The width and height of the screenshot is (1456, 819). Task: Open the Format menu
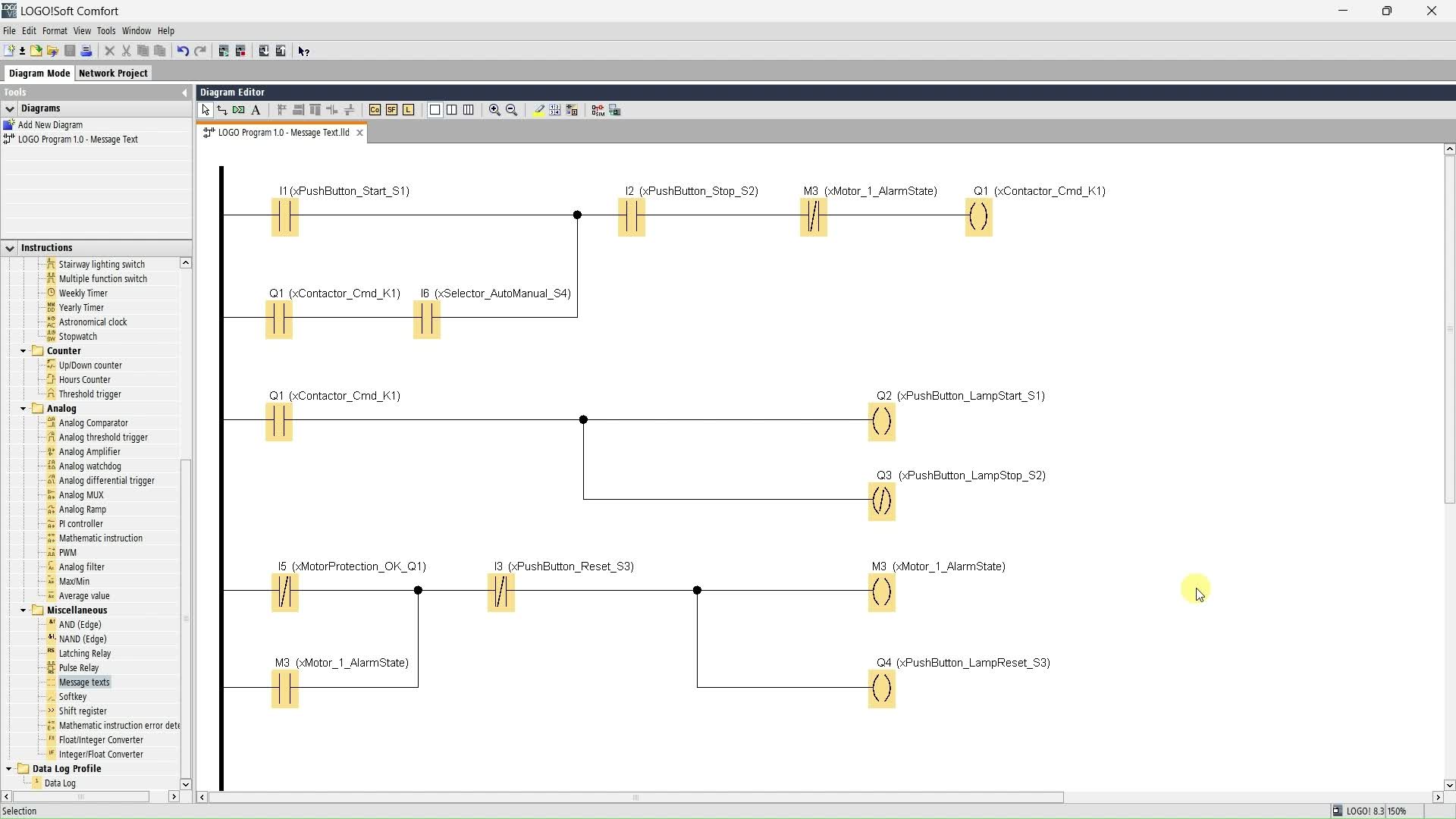[x=55, y=31]
